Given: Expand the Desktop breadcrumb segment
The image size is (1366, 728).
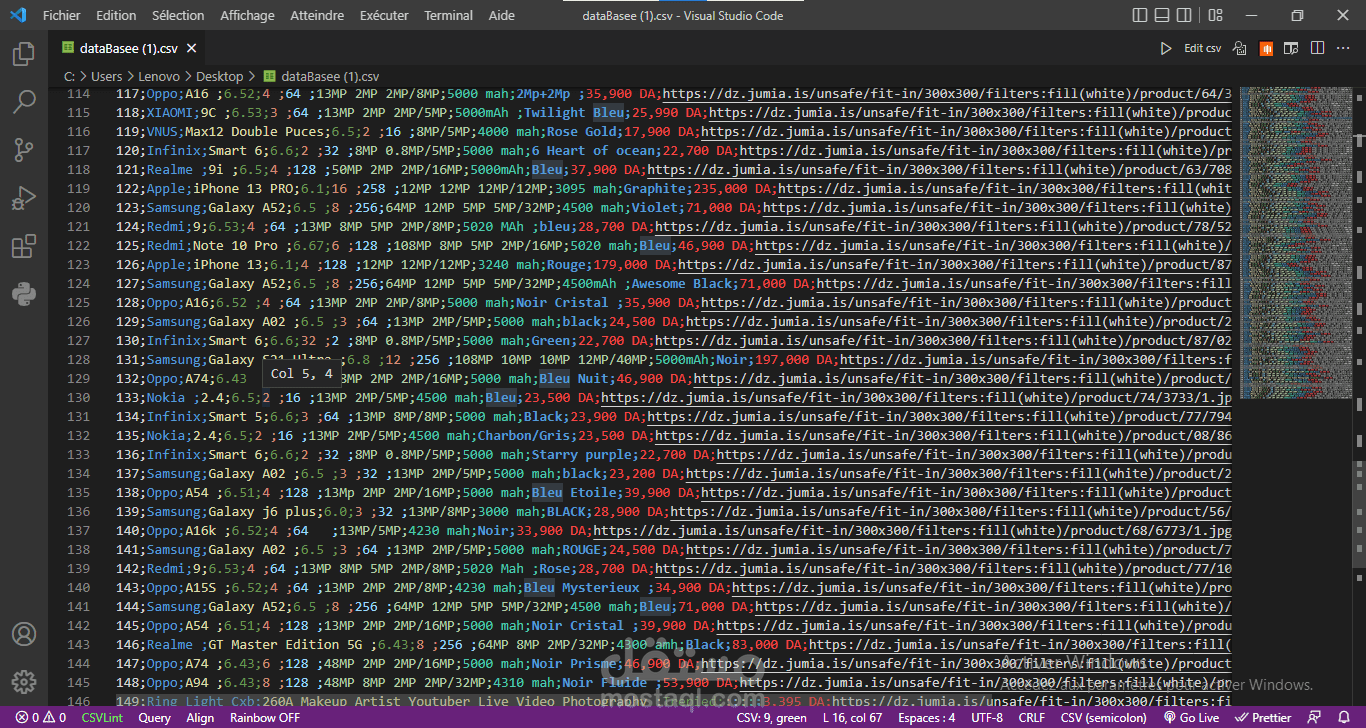Looking at the screenshot, I should click(219, 76).
